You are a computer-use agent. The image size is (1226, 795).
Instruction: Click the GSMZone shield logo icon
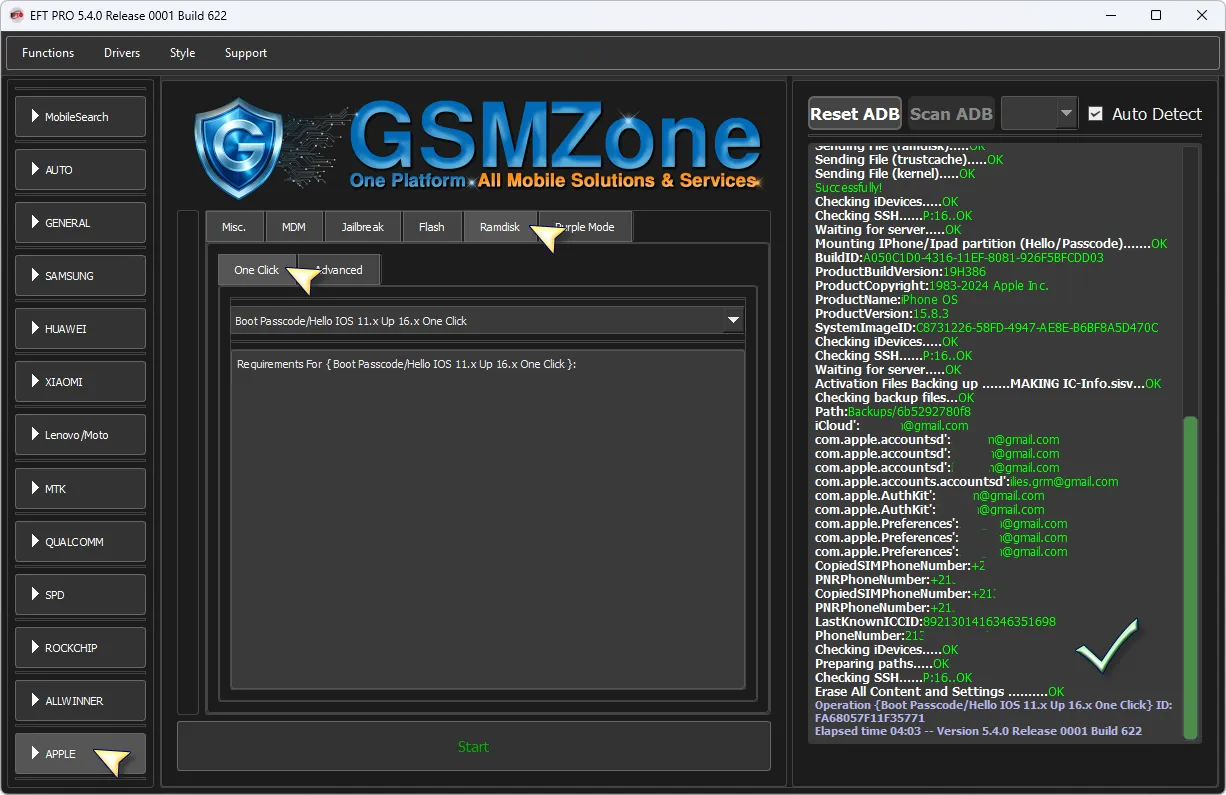[x=224, y=147]
